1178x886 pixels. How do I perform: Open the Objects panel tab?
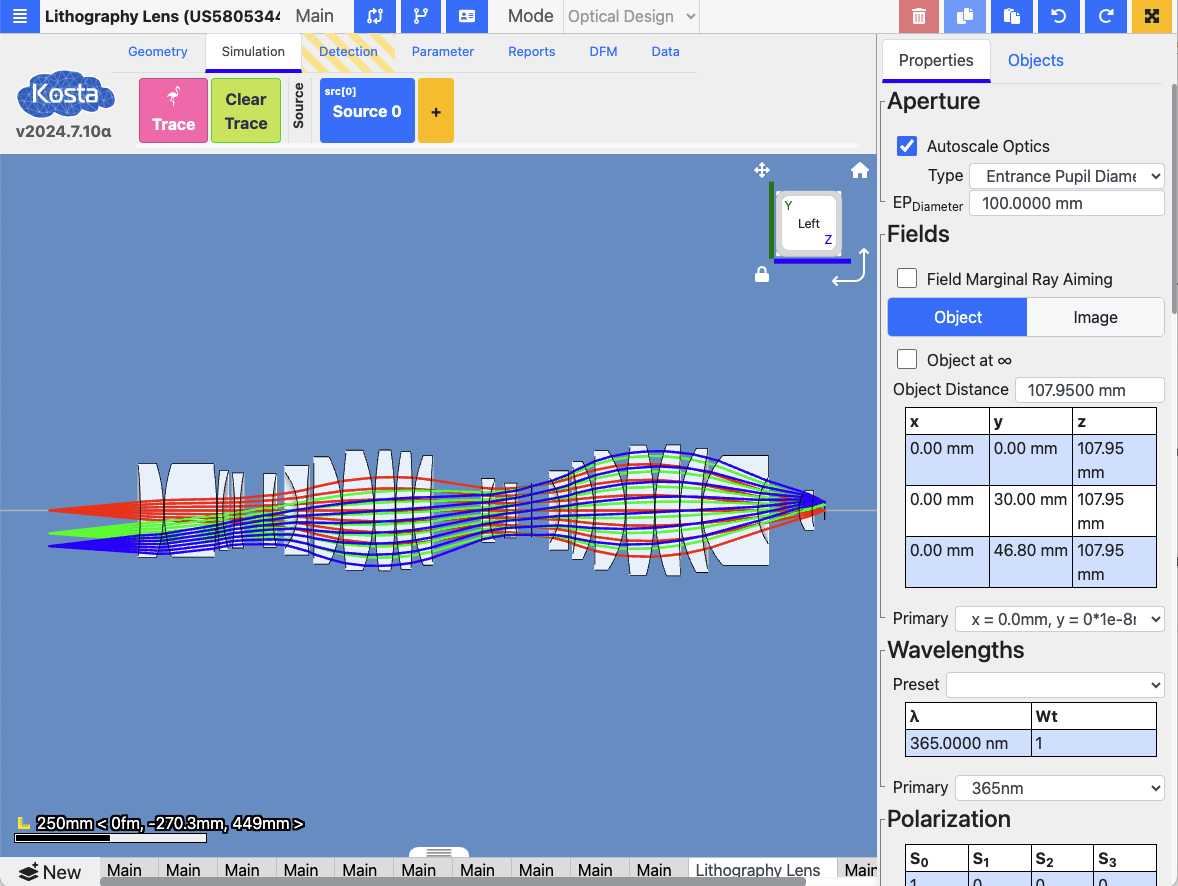1035,60
